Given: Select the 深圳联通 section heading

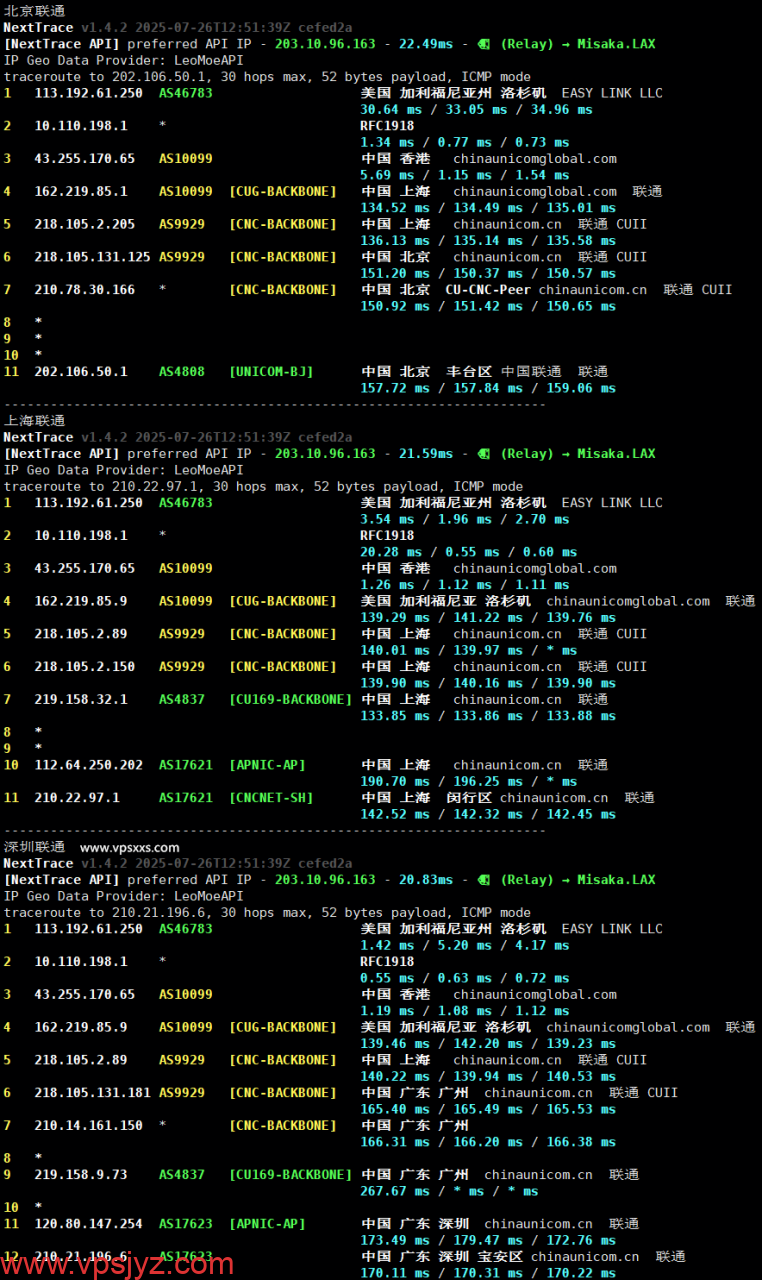Looking at the screenshot, I should pyautogui.click(x=34, y=847).
